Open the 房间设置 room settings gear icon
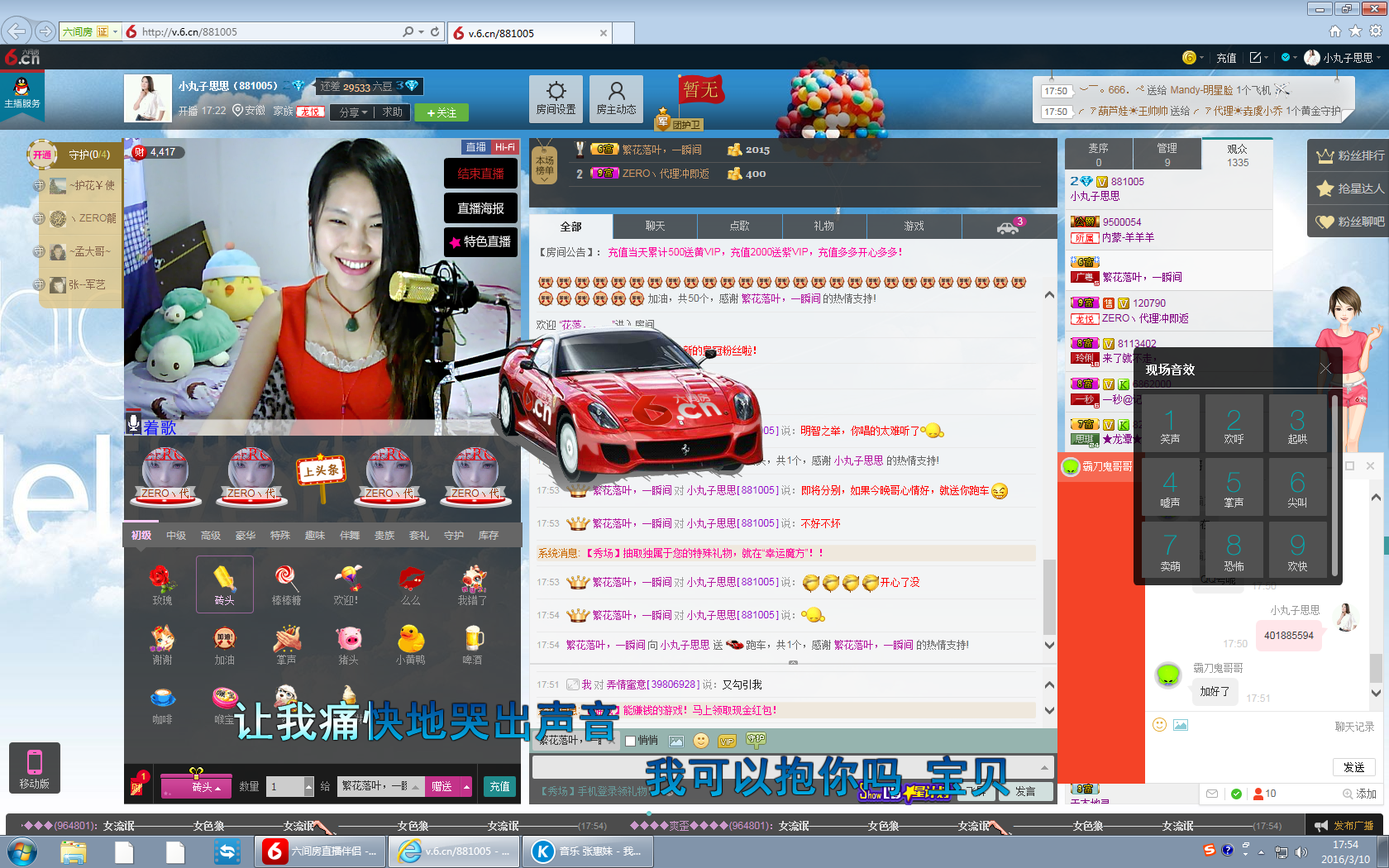The height and width of the screenshot is (868, 1389). pos(556,99)
